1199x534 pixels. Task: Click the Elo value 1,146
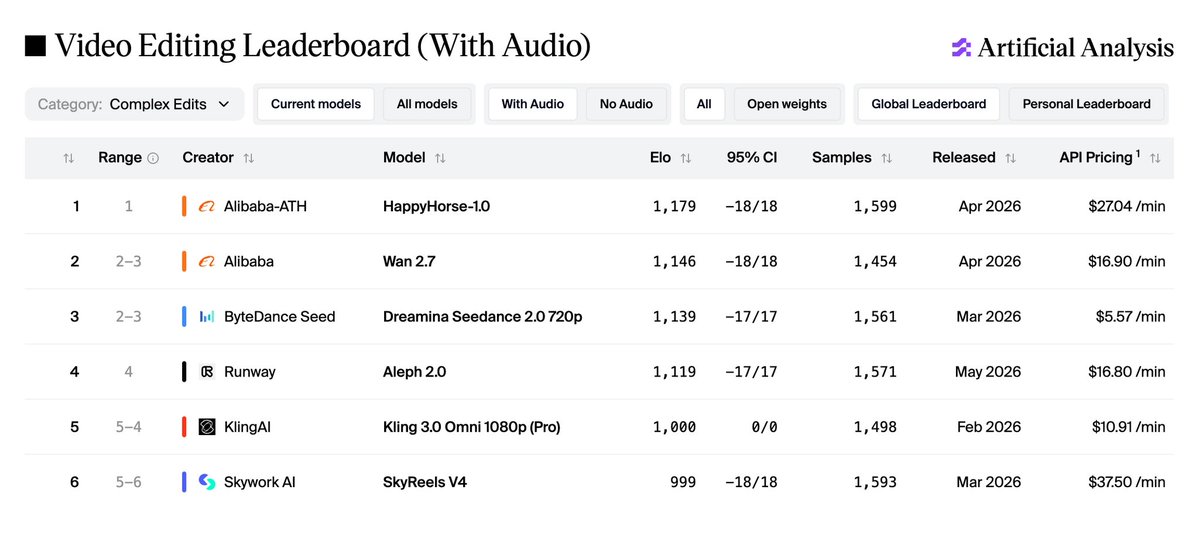(x=674, y=262)
